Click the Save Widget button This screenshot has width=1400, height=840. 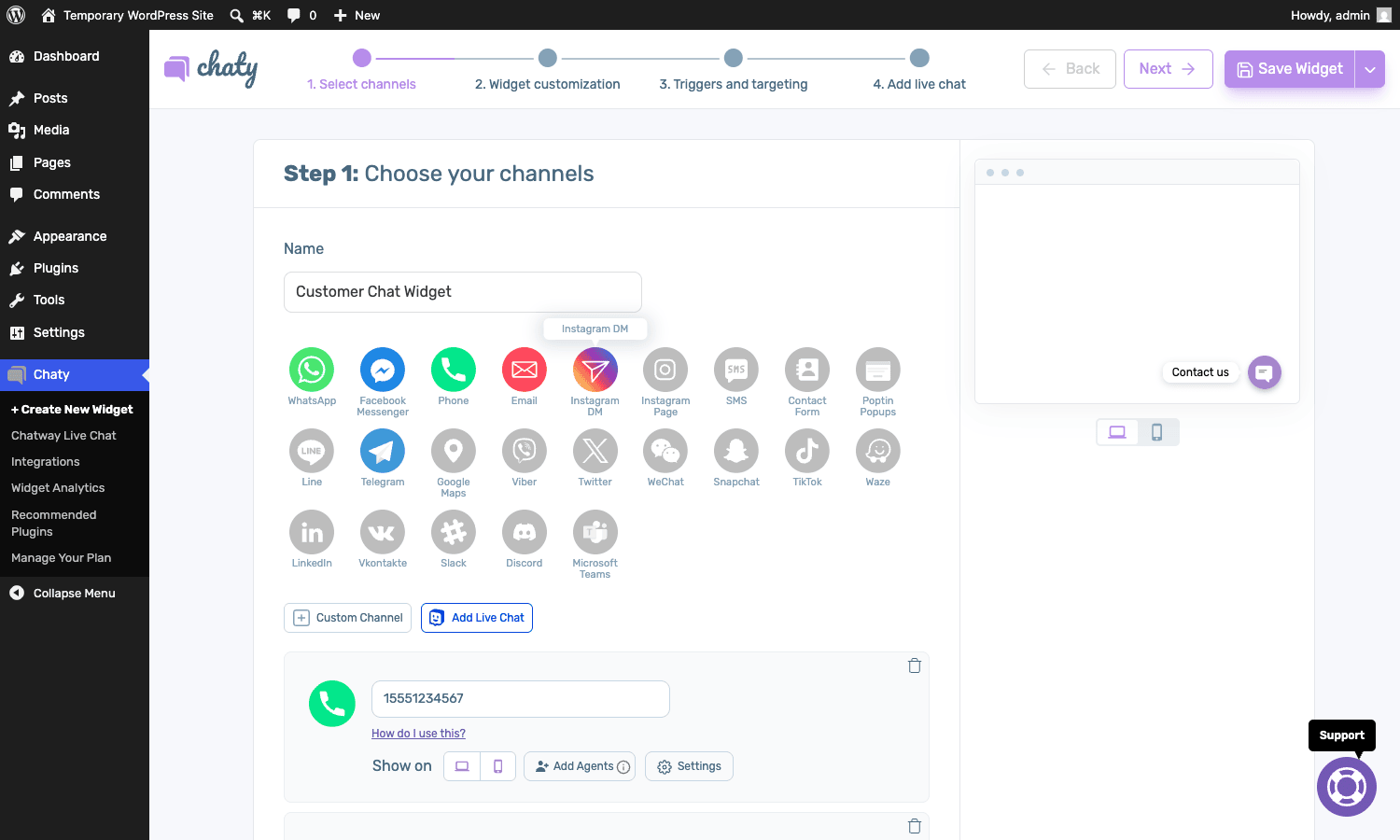(1290, 69)
